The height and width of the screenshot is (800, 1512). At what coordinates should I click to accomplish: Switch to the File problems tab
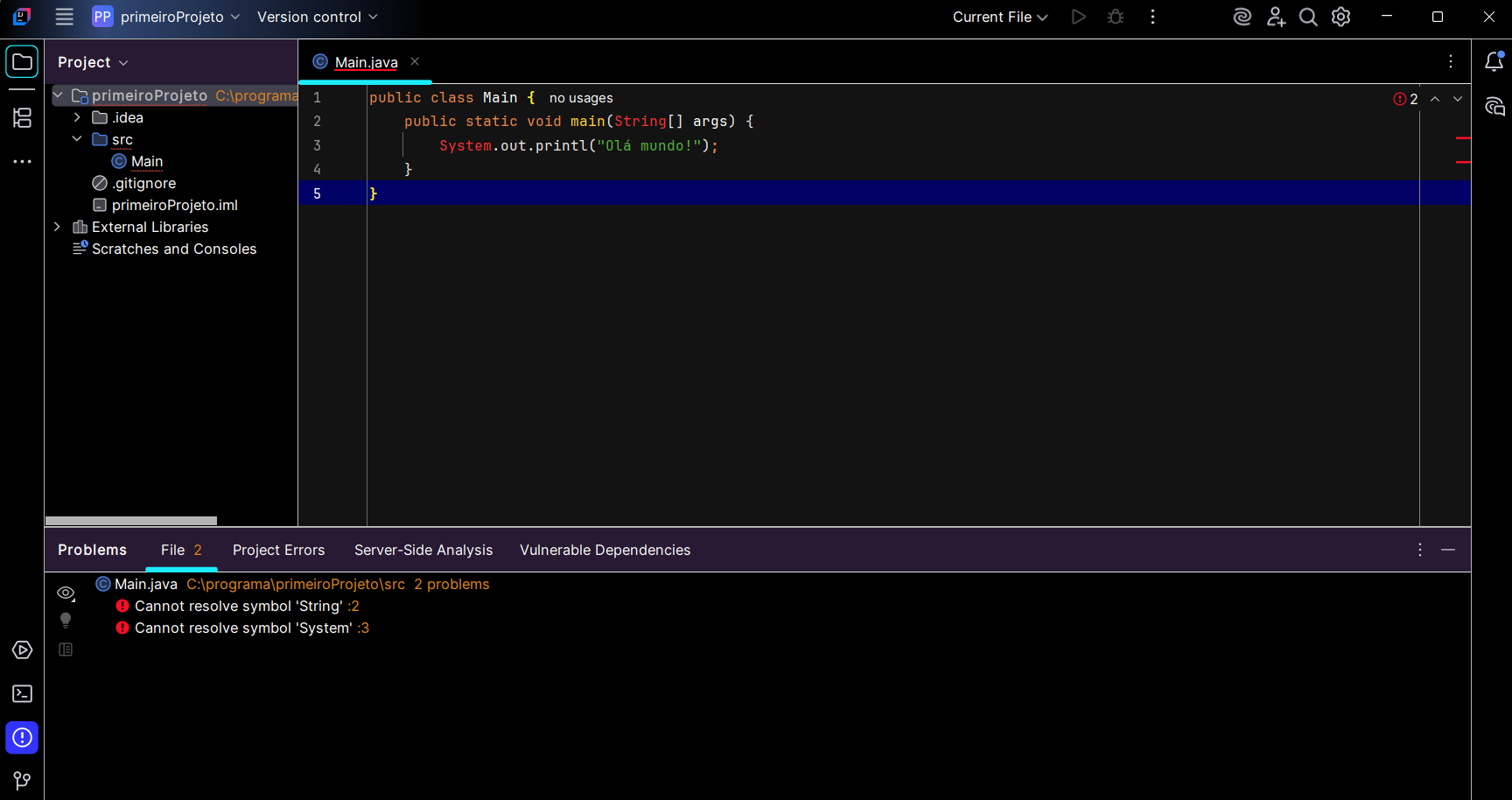click(181, 550)
